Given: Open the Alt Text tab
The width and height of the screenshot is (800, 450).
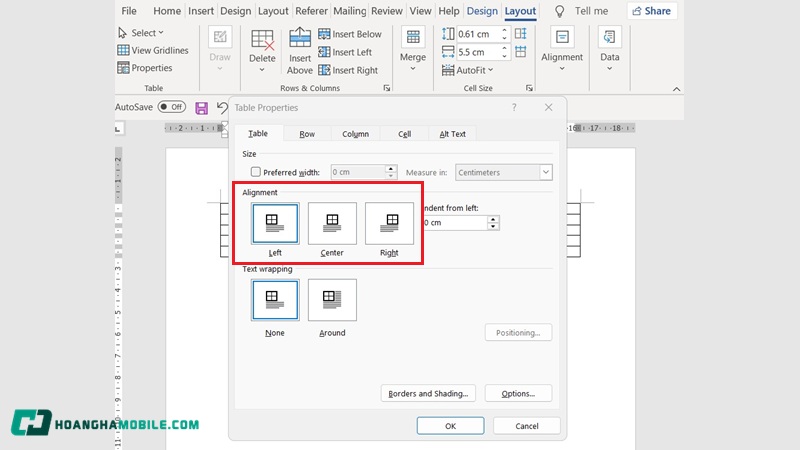Looking at the screenshot, I should click(452, 134).
